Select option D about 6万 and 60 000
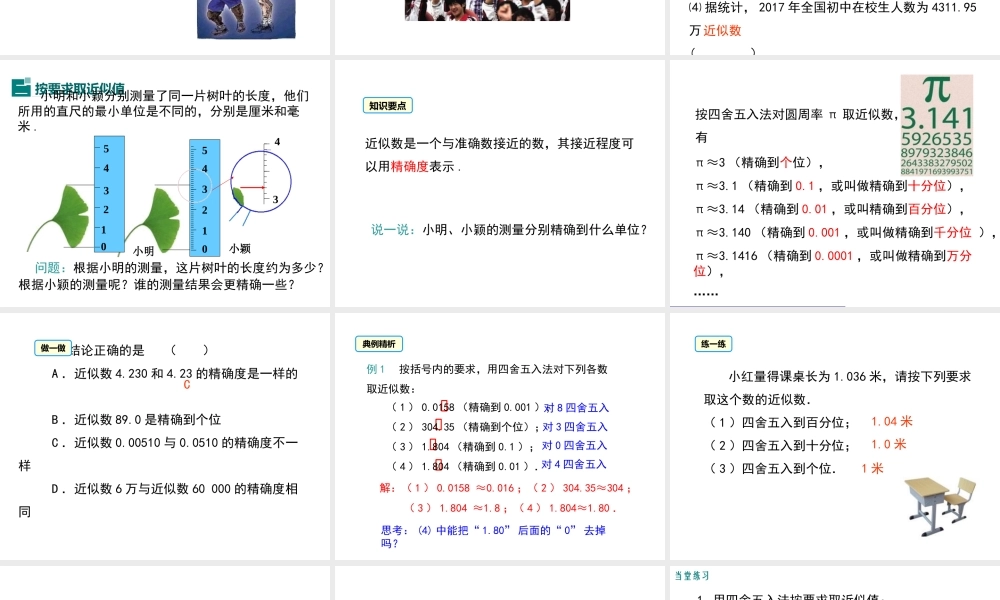The width and height of the screenshot is (1000, 600). click(x=158, y=500)
